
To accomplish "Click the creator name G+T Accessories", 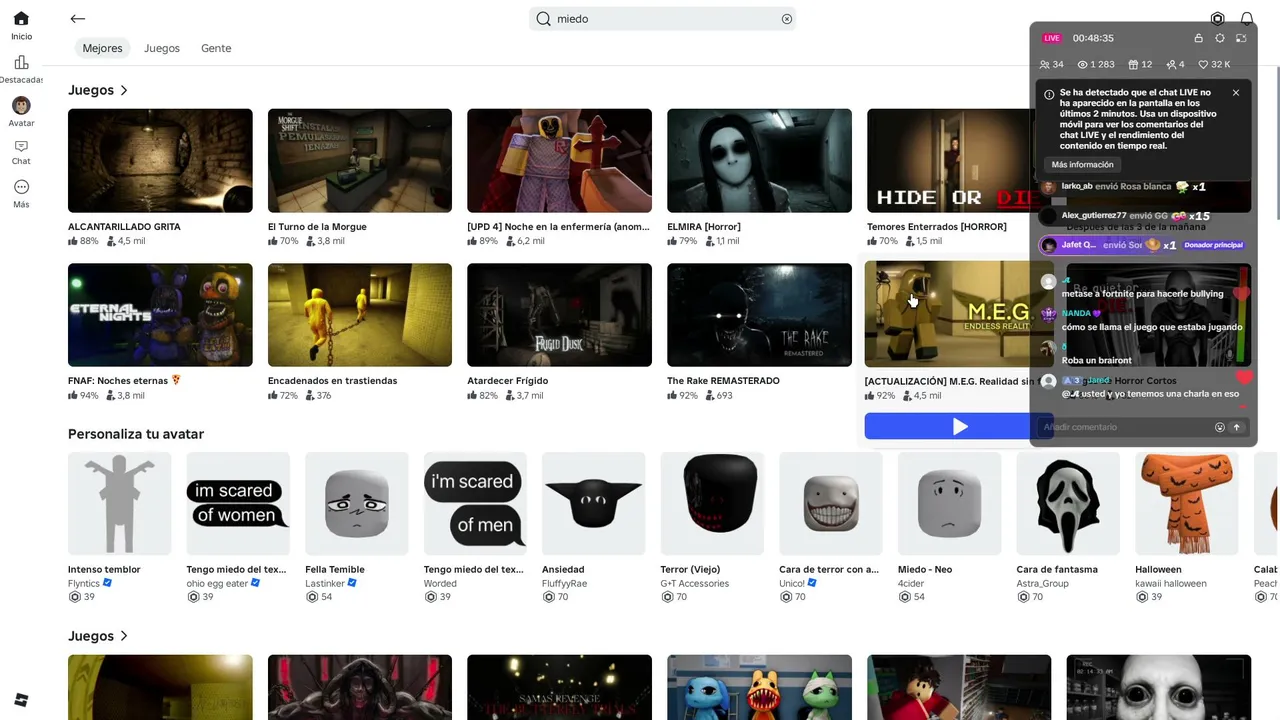I will click(695, 583).
